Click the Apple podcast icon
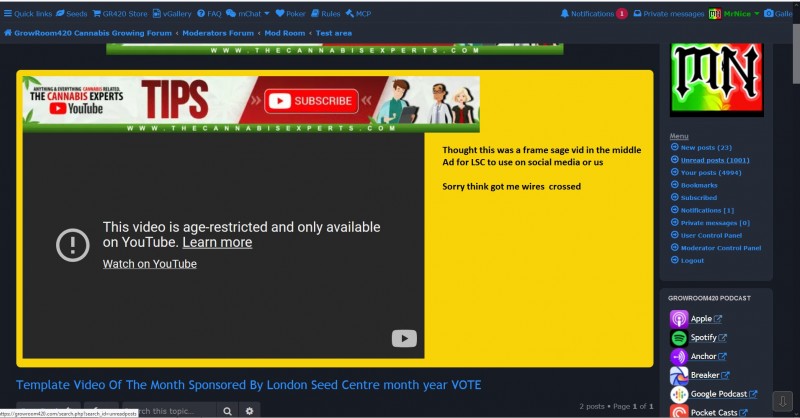This screenshot has width=800, height=418. [x=678, y=319]
